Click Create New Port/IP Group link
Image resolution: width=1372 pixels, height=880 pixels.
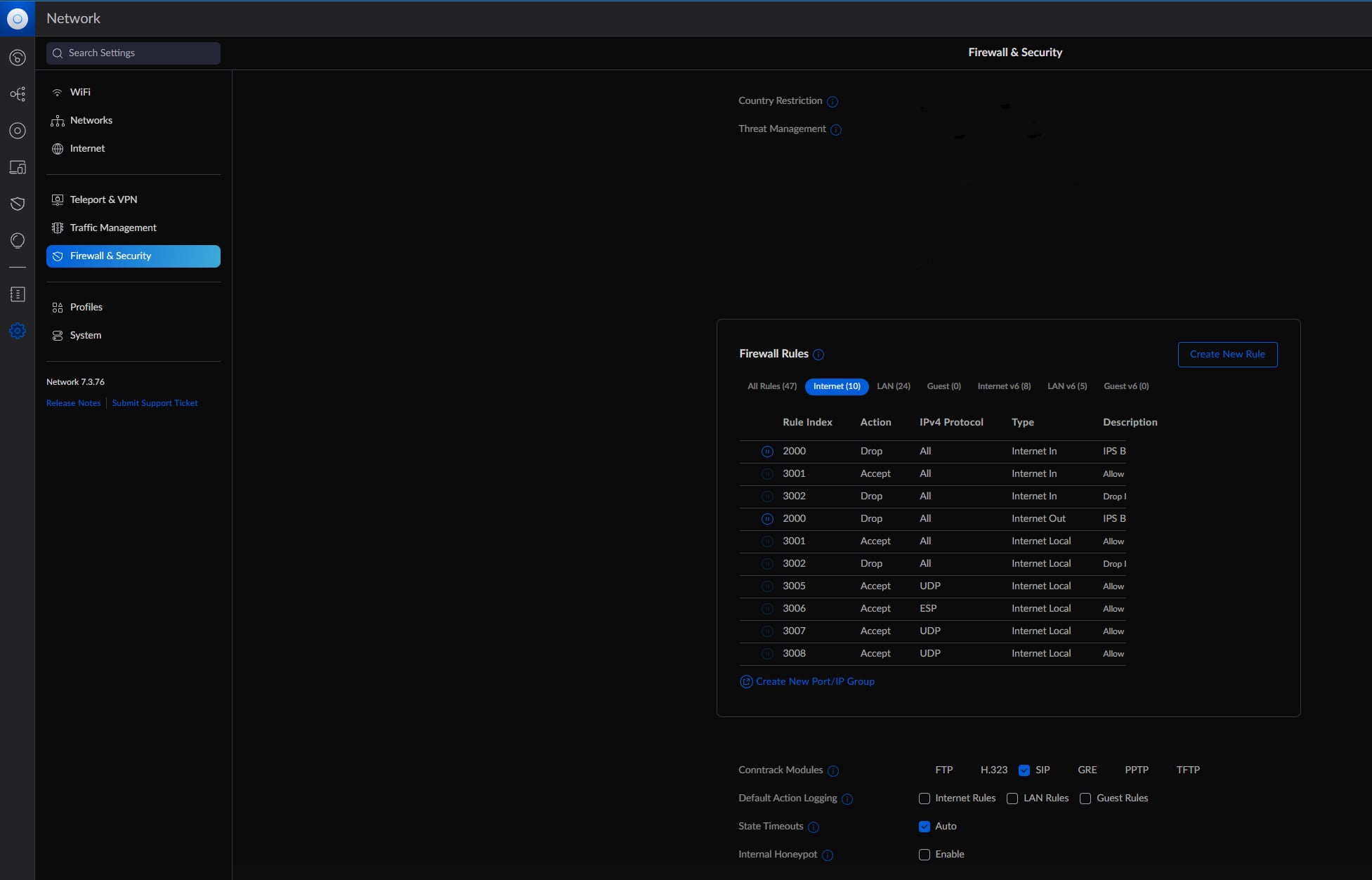[814, 681]
